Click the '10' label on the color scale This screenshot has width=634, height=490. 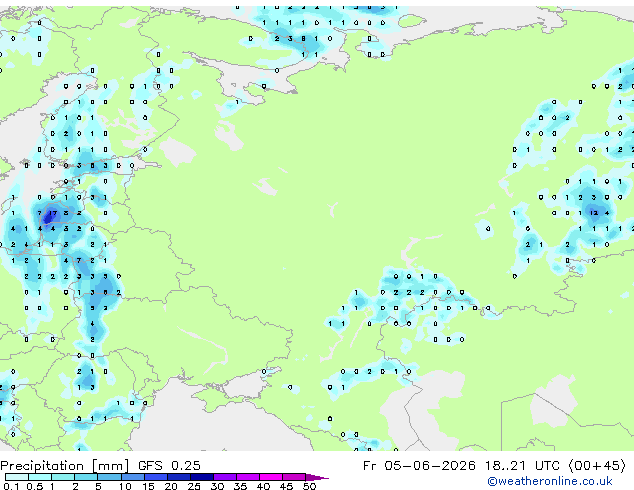coord(125,486)
